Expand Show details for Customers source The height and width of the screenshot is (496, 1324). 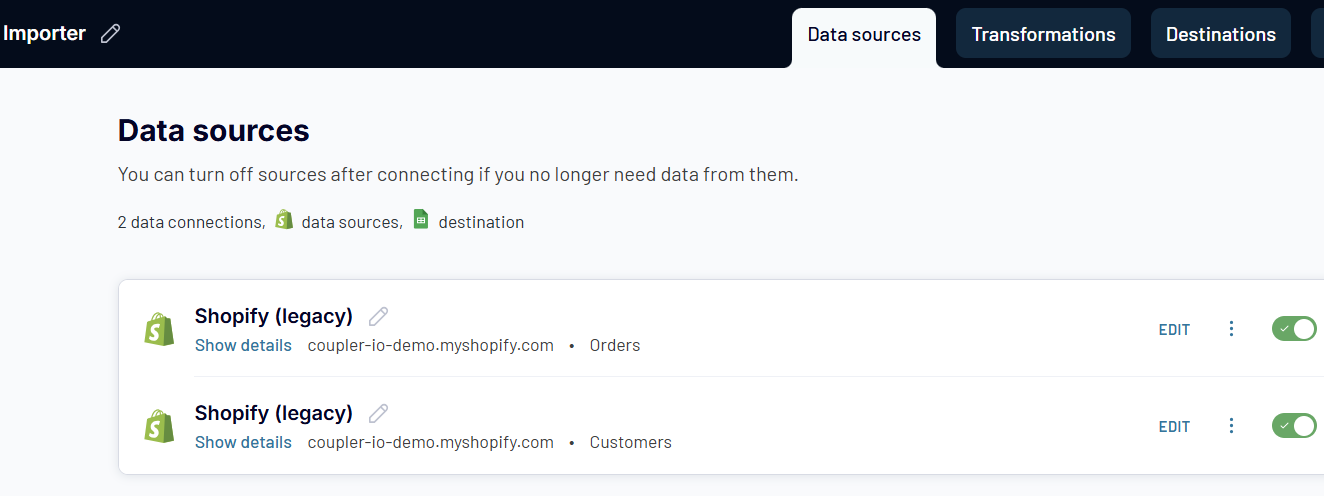coord(243,442)
